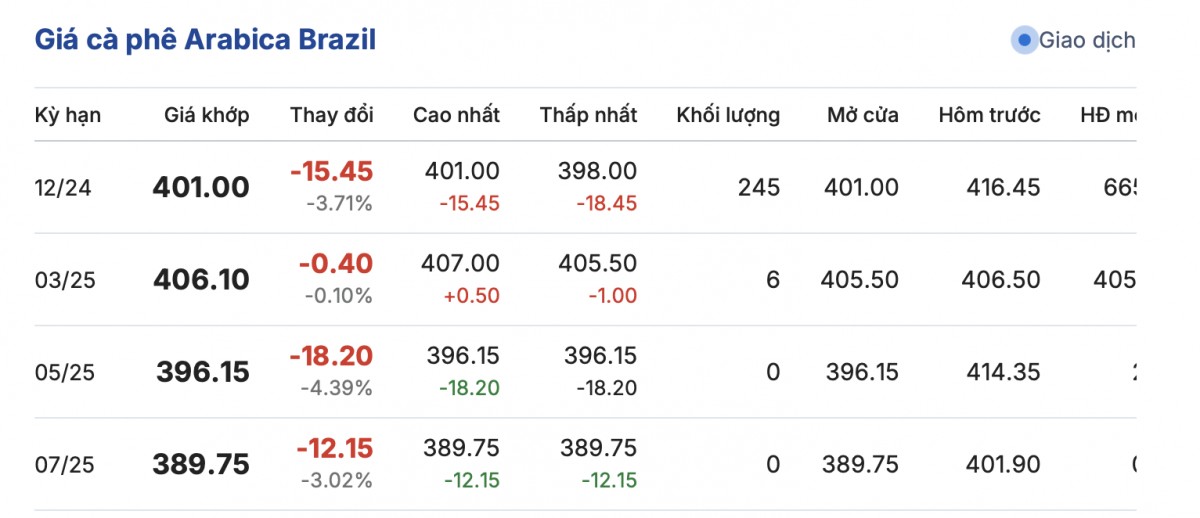Click the 406.10 matched price
The image size is (1200, 518).
click(201, 280)
